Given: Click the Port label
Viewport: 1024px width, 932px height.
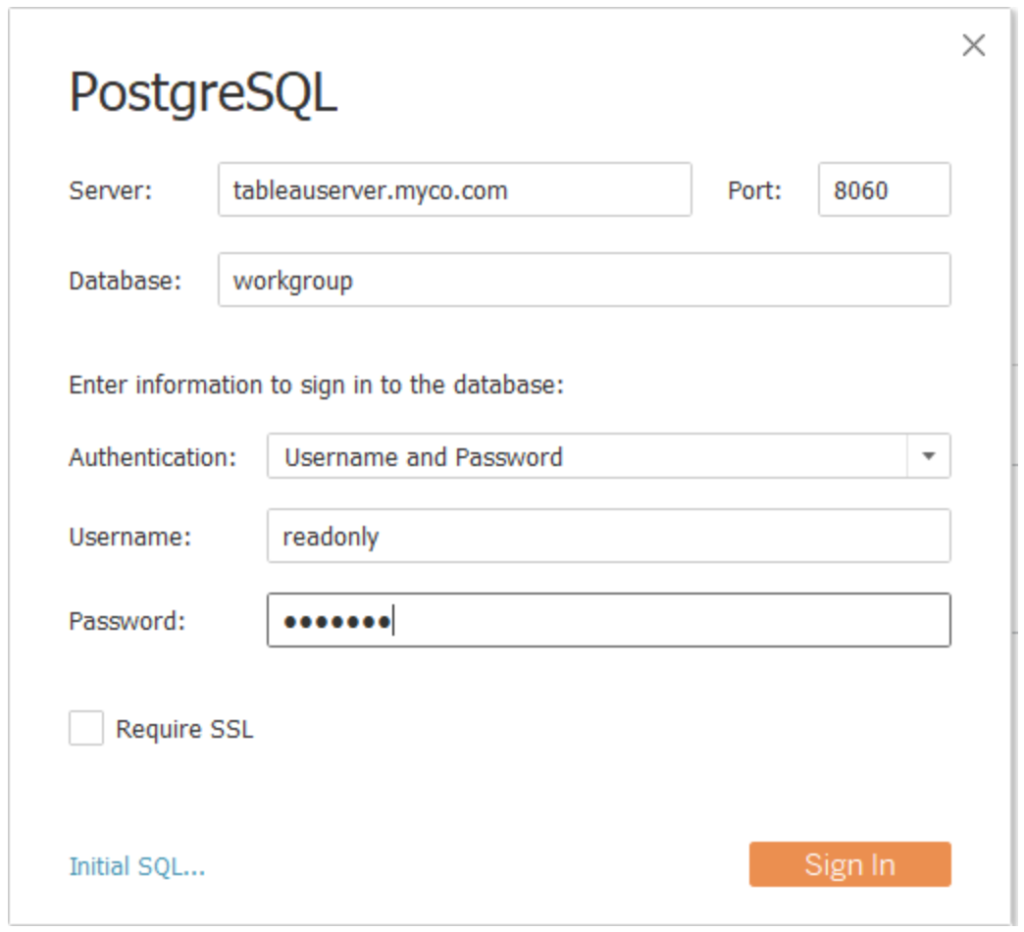Looking at the screenshot, I should tap(754, 190).
